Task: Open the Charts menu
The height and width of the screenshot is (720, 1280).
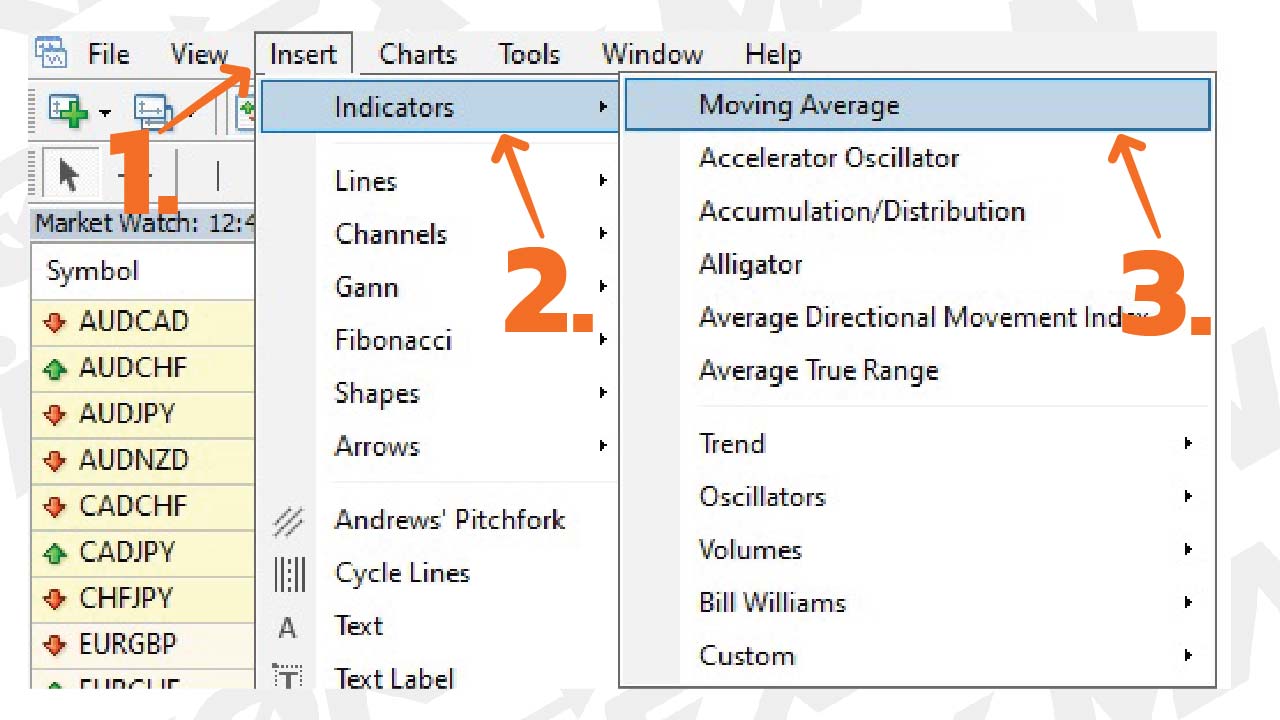Action: click(x=417, y=54)
